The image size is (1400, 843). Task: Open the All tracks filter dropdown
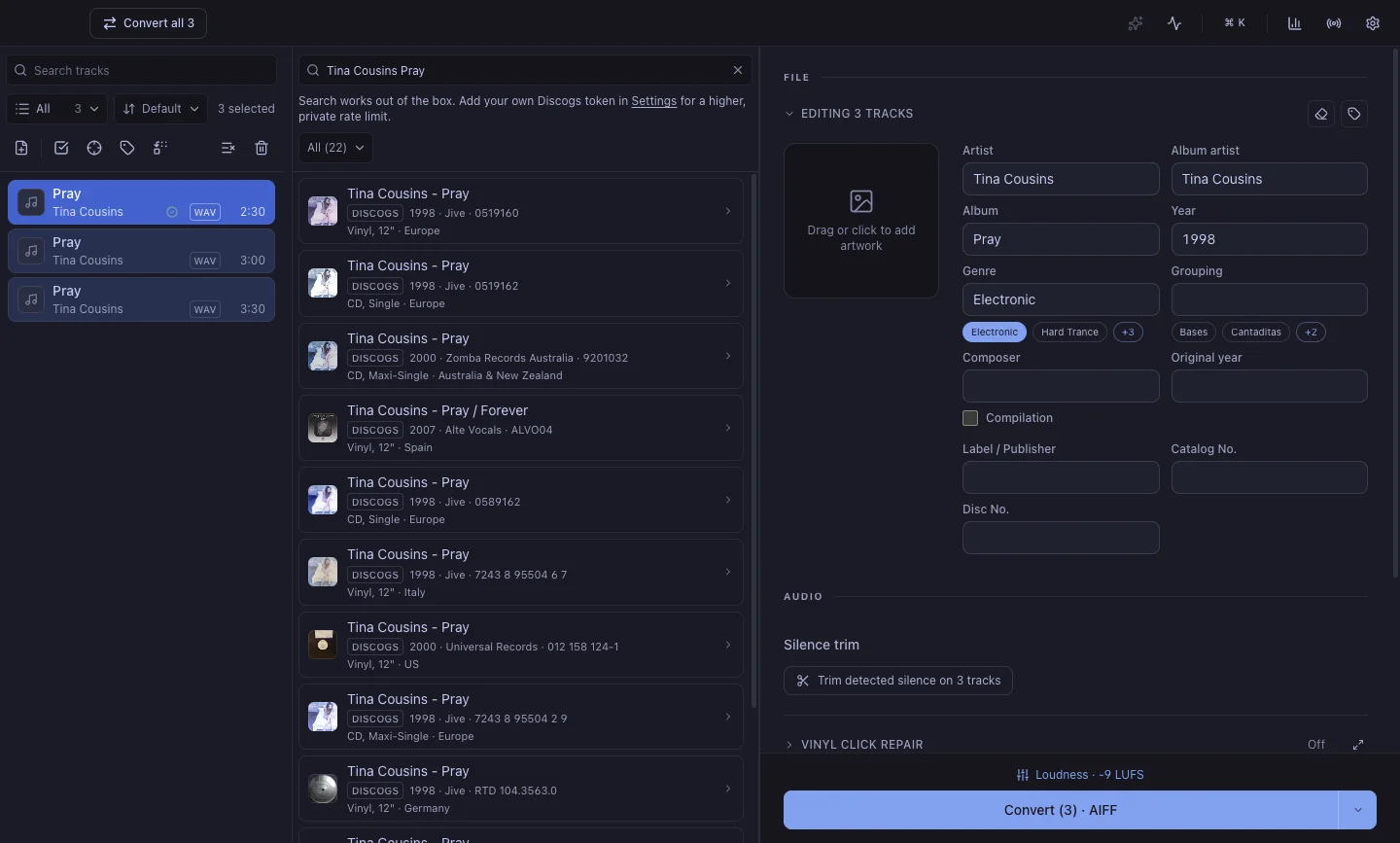[57, 109]
